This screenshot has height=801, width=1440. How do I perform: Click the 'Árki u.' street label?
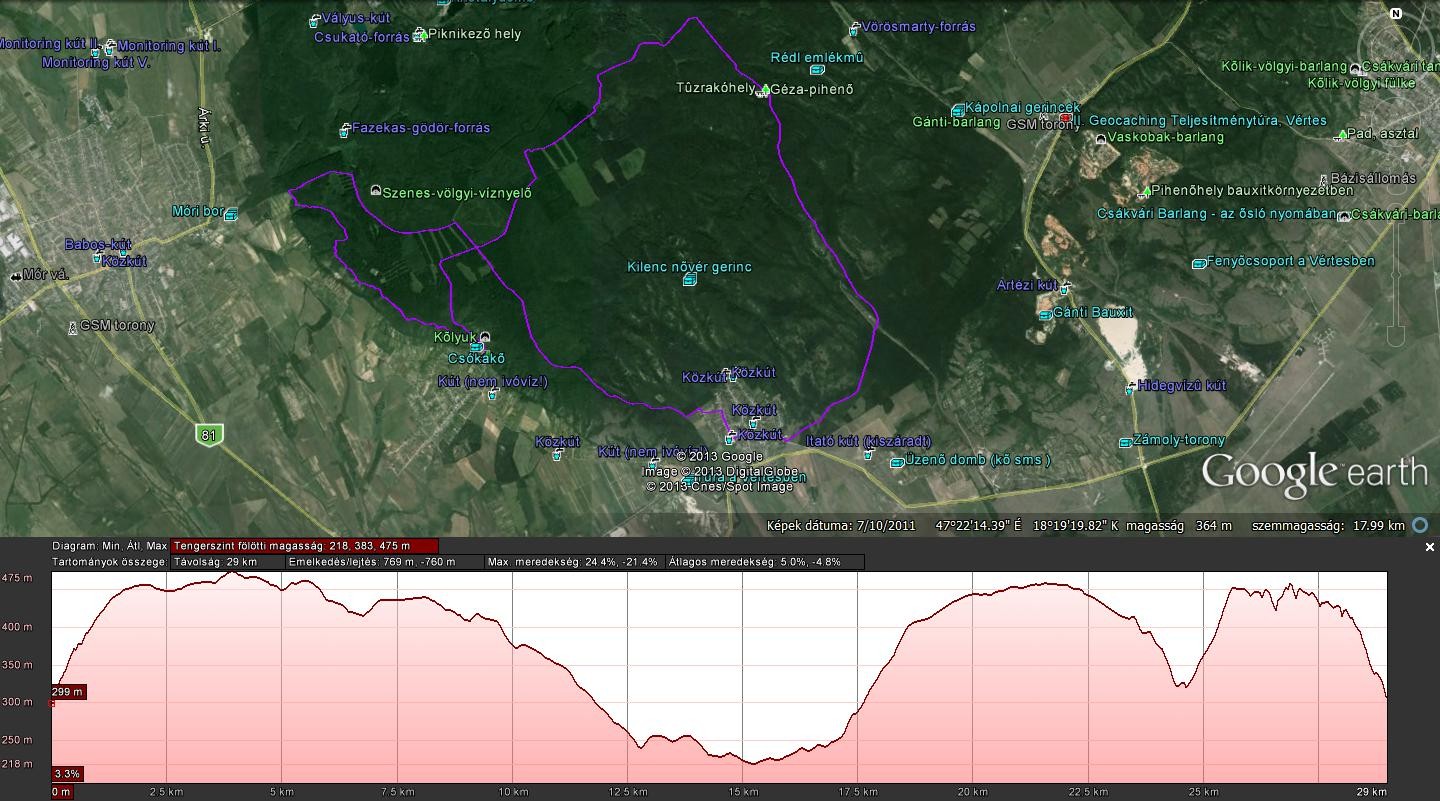click(204, 127)
